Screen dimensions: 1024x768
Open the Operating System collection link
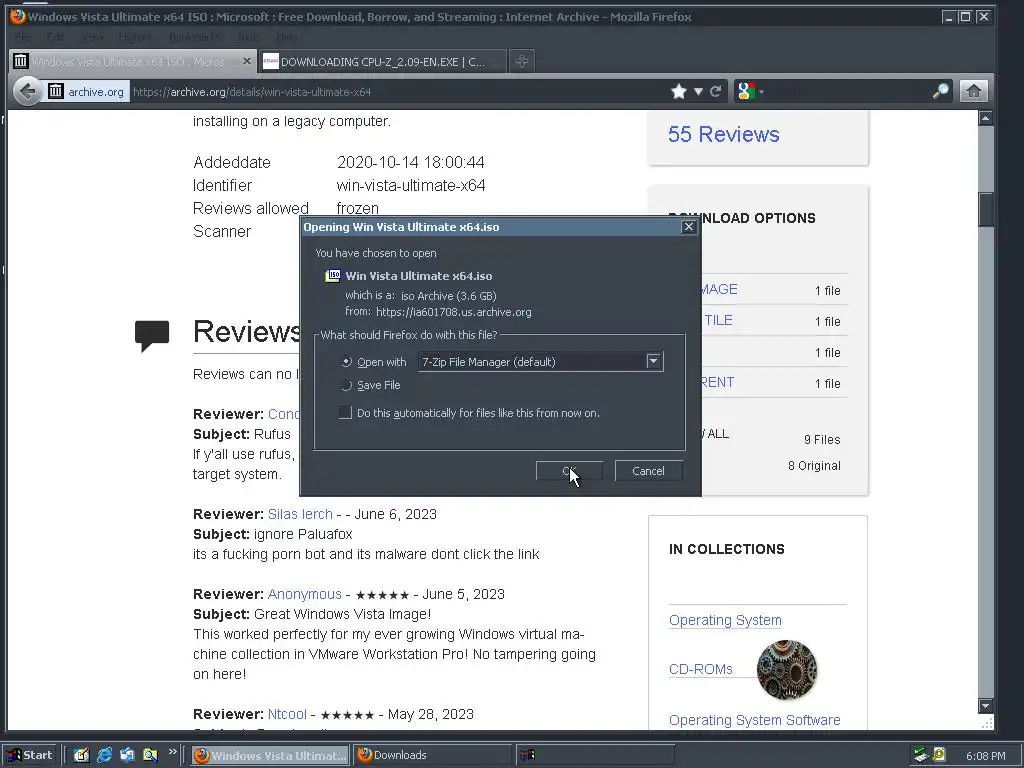(x=725, y=620)
